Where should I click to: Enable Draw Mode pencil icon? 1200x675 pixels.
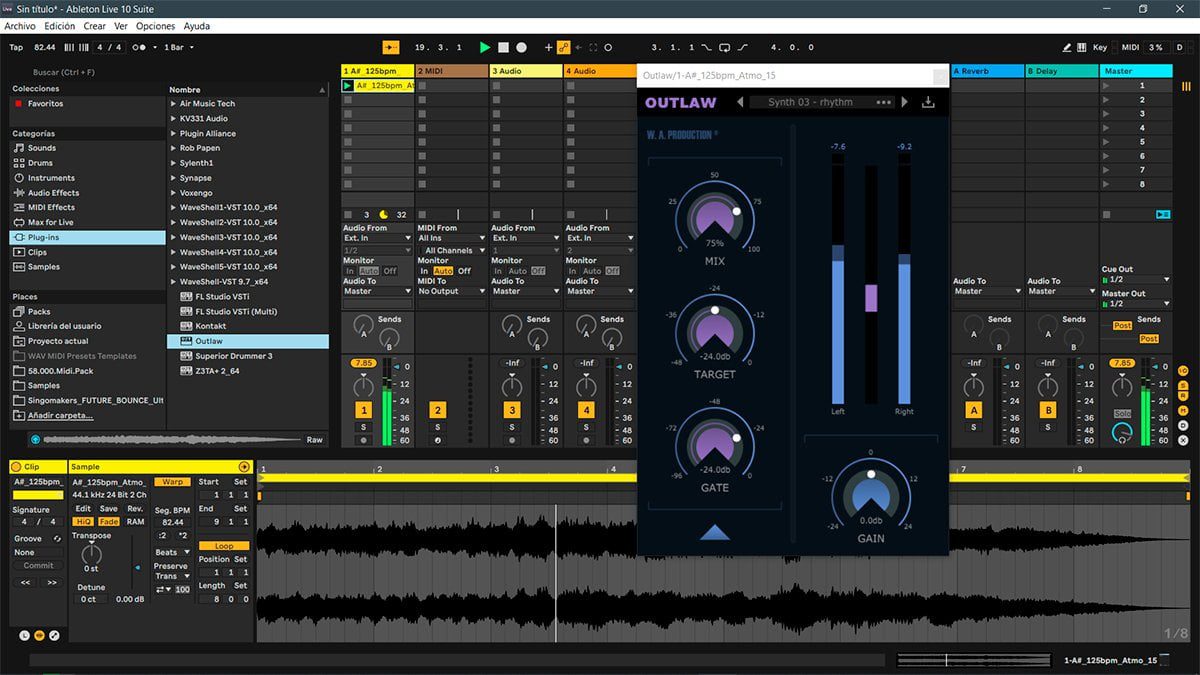point(1068,47)
